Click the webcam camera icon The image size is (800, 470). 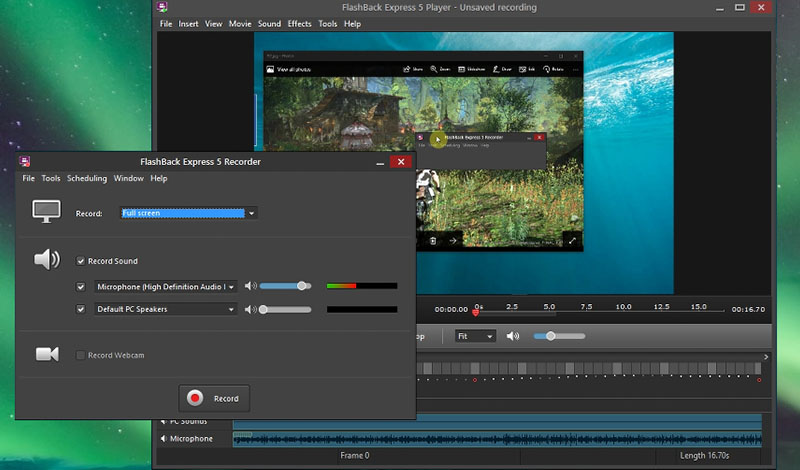47,354
